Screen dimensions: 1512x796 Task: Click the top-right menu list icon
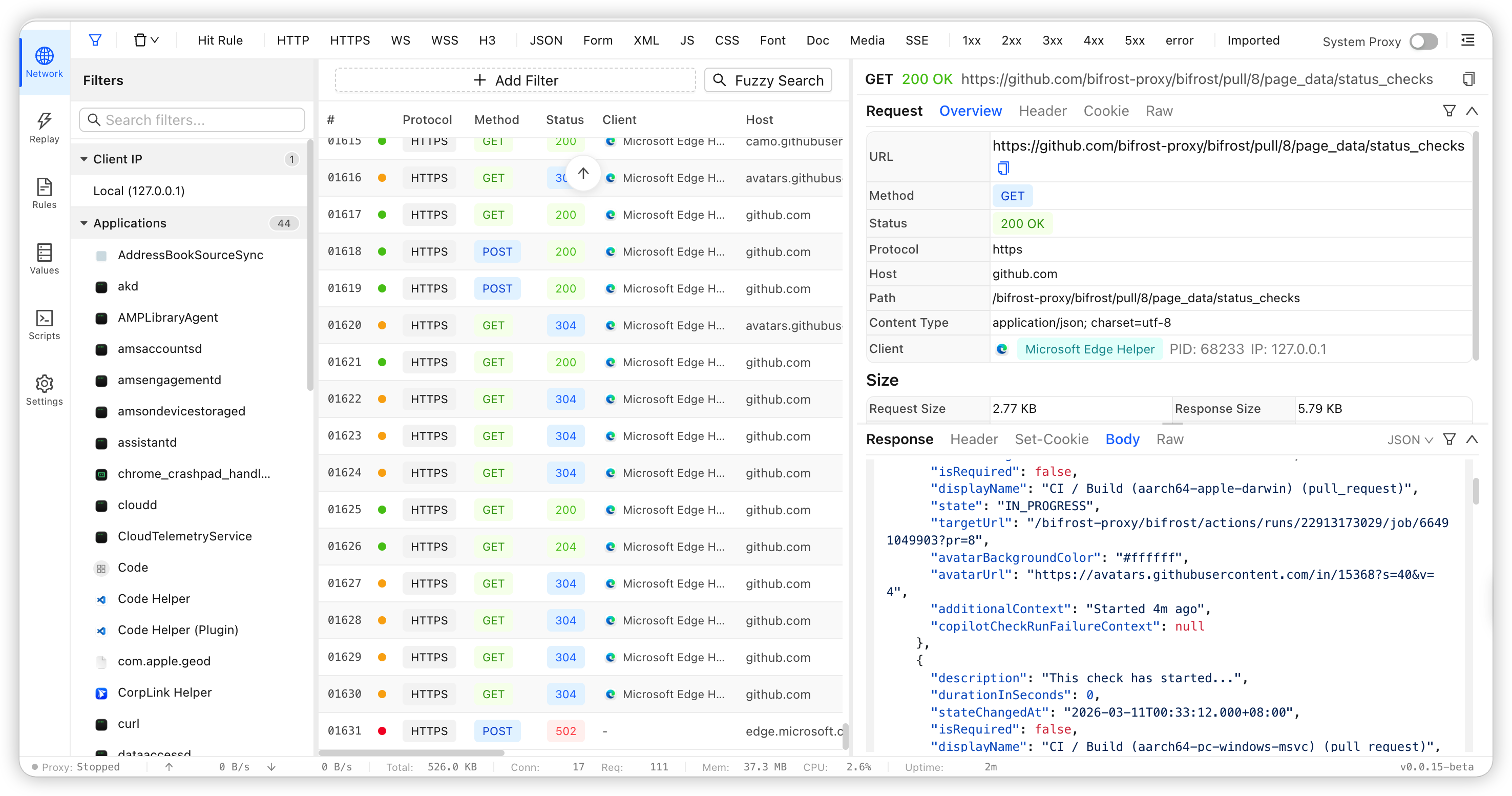(1467, 40)
